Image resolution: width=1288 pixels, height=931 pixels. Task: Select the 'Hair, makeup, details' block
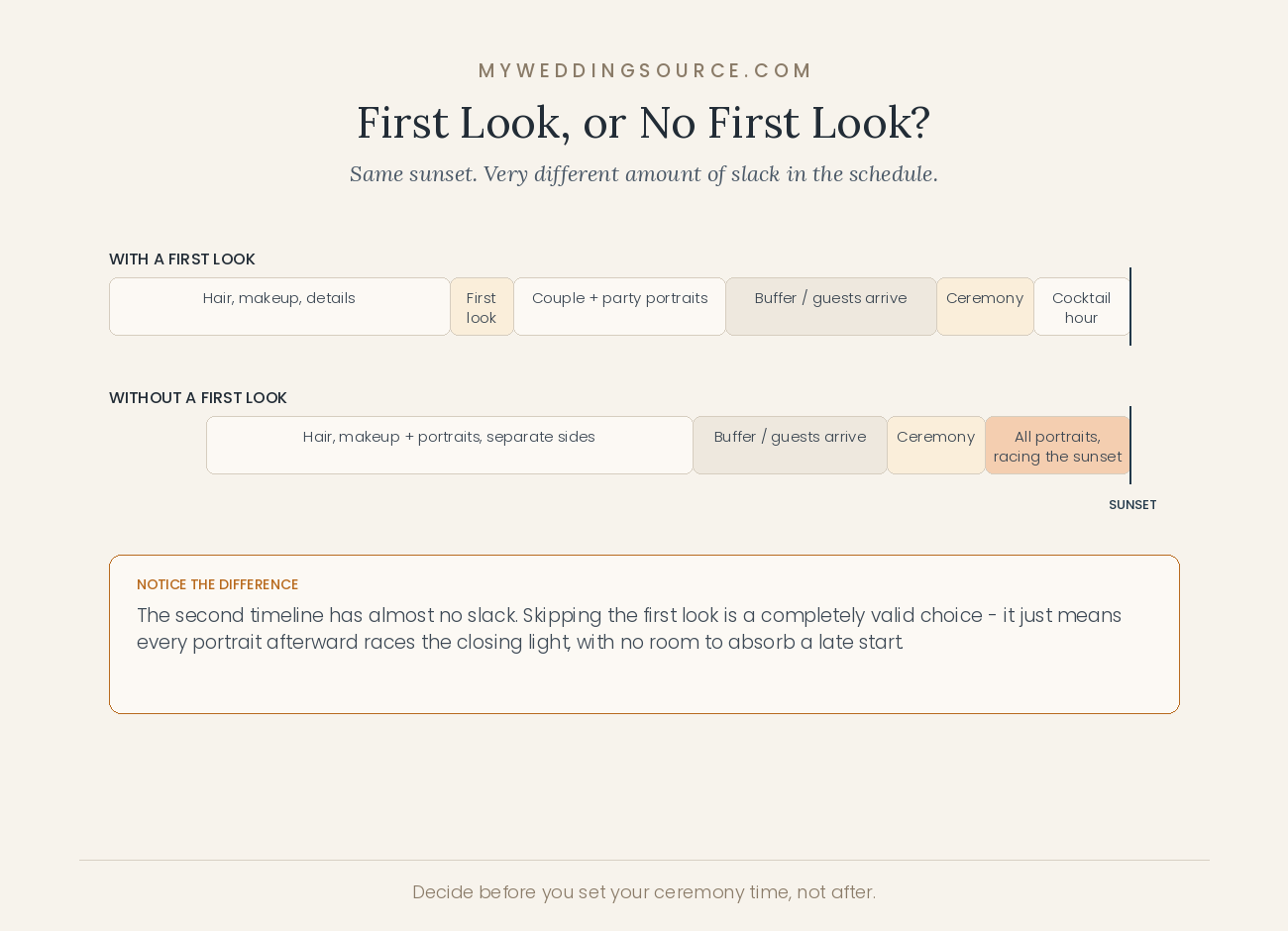click(x=279, y=307)
